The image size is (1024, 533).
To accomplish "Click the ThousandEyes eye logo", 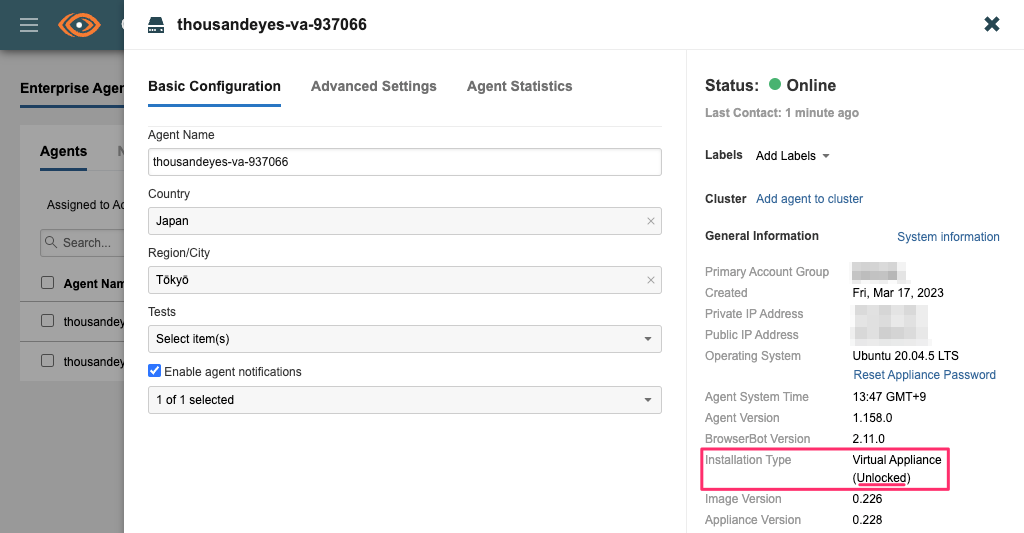I will pyautogui.click(x=79, y=25).
